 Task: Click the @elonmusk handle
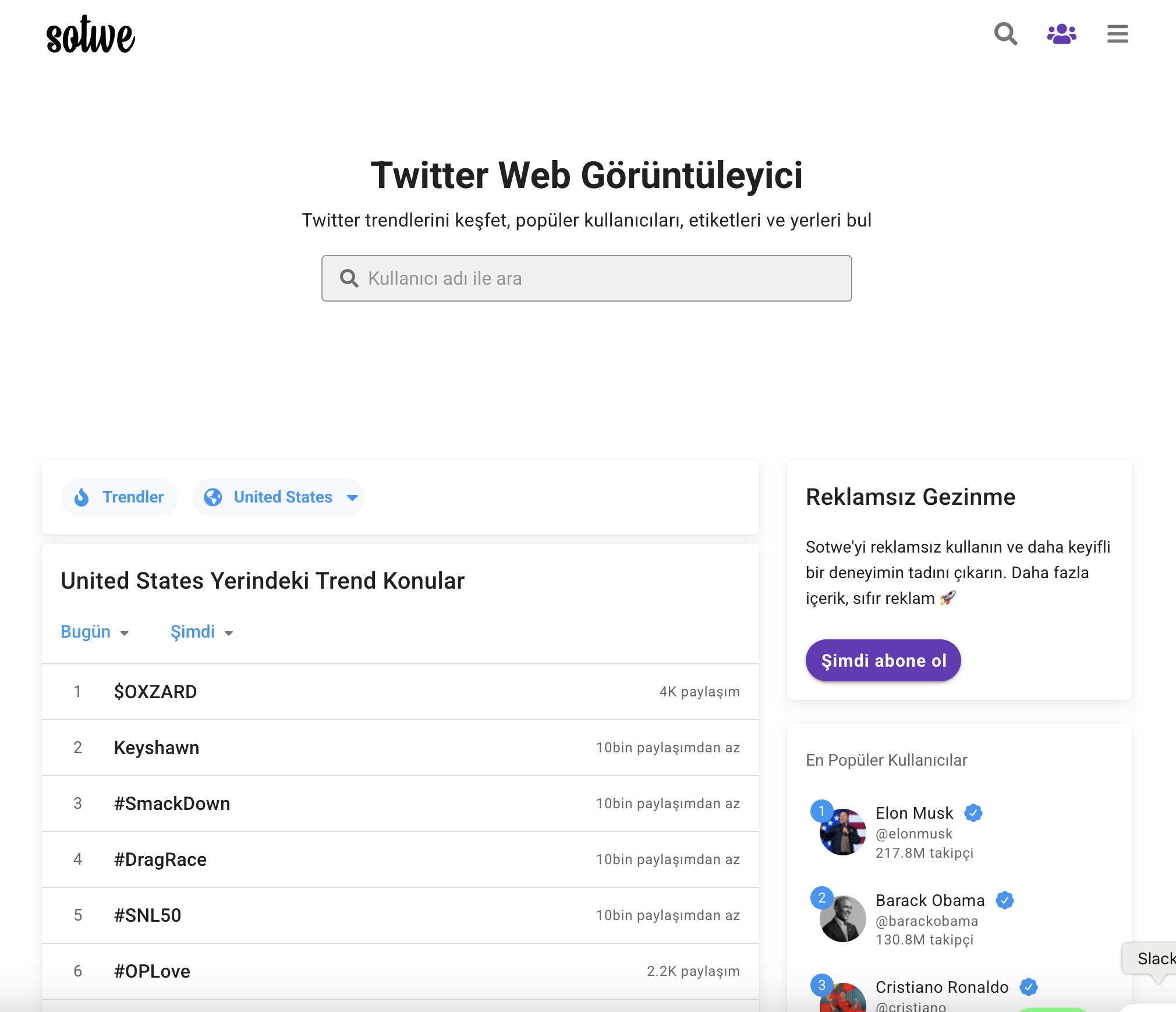click(x=914, y=834)
